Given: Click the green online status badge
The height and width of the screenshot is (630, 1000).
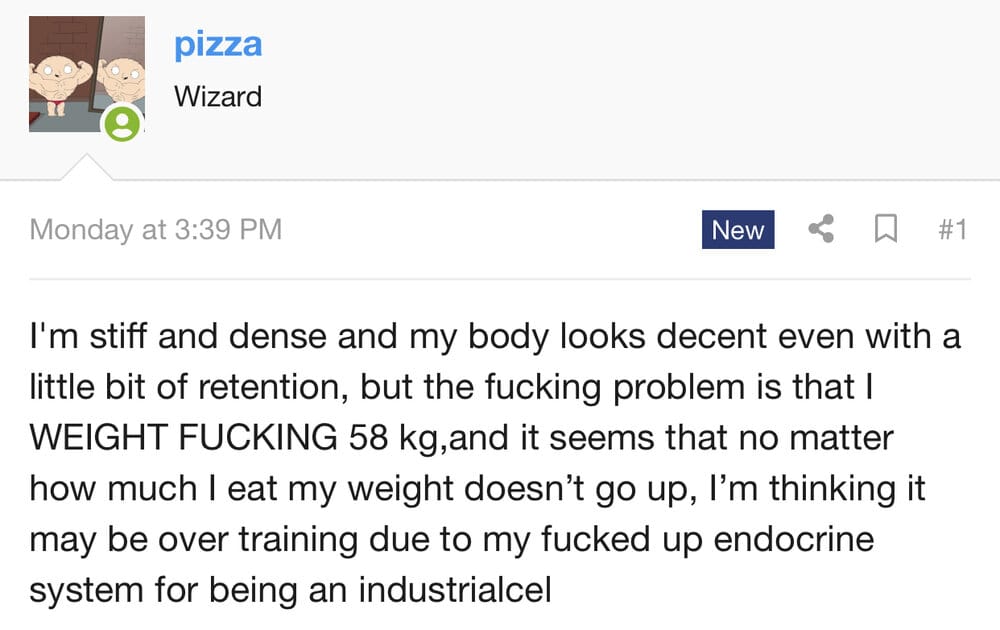Looking at the screenshot, I should (122, 123).
